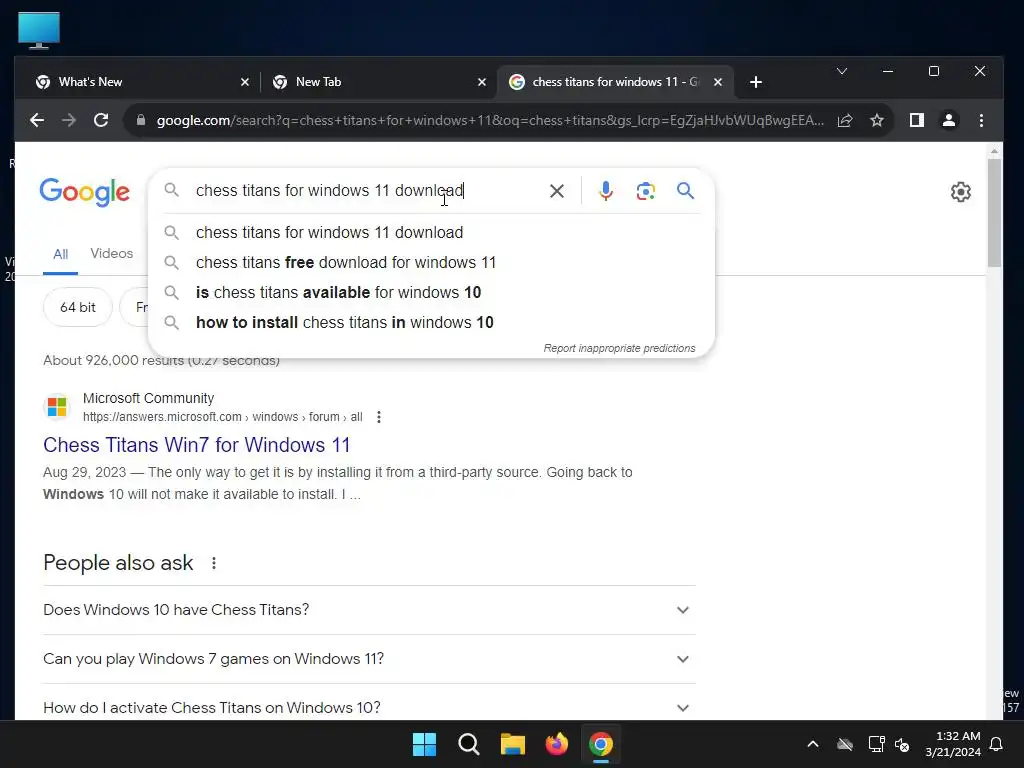Open Windows taskbar search

[x=468, y=744]
